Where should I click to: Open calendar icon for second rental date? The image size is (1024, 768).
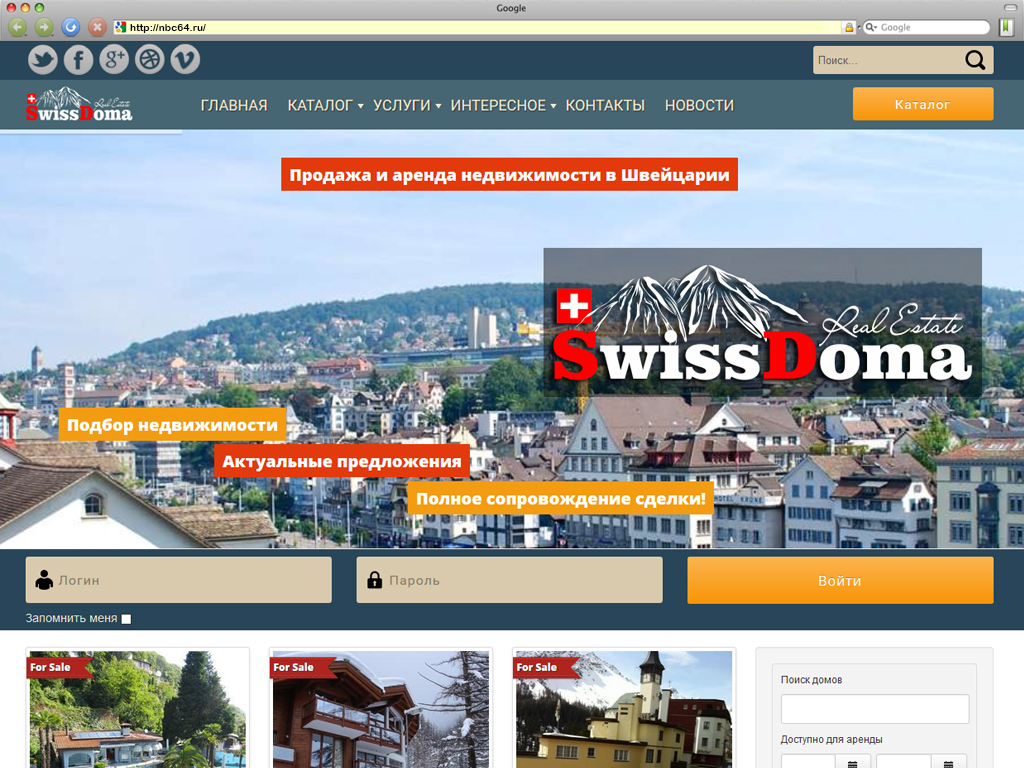pyautogui.click(x=948, y=763)
